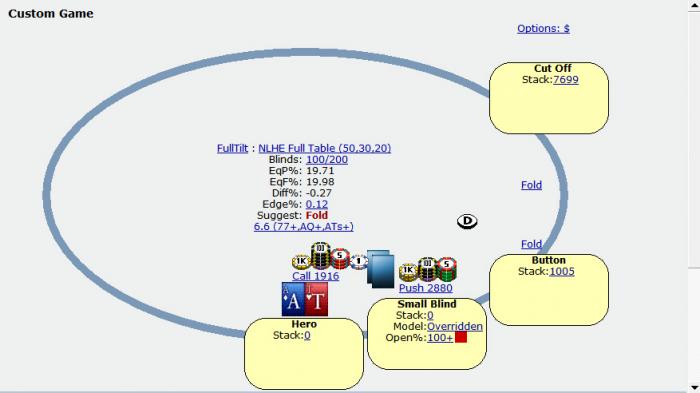Click the Small Blind seat label

pyautogui.click(x=427, y=304)
